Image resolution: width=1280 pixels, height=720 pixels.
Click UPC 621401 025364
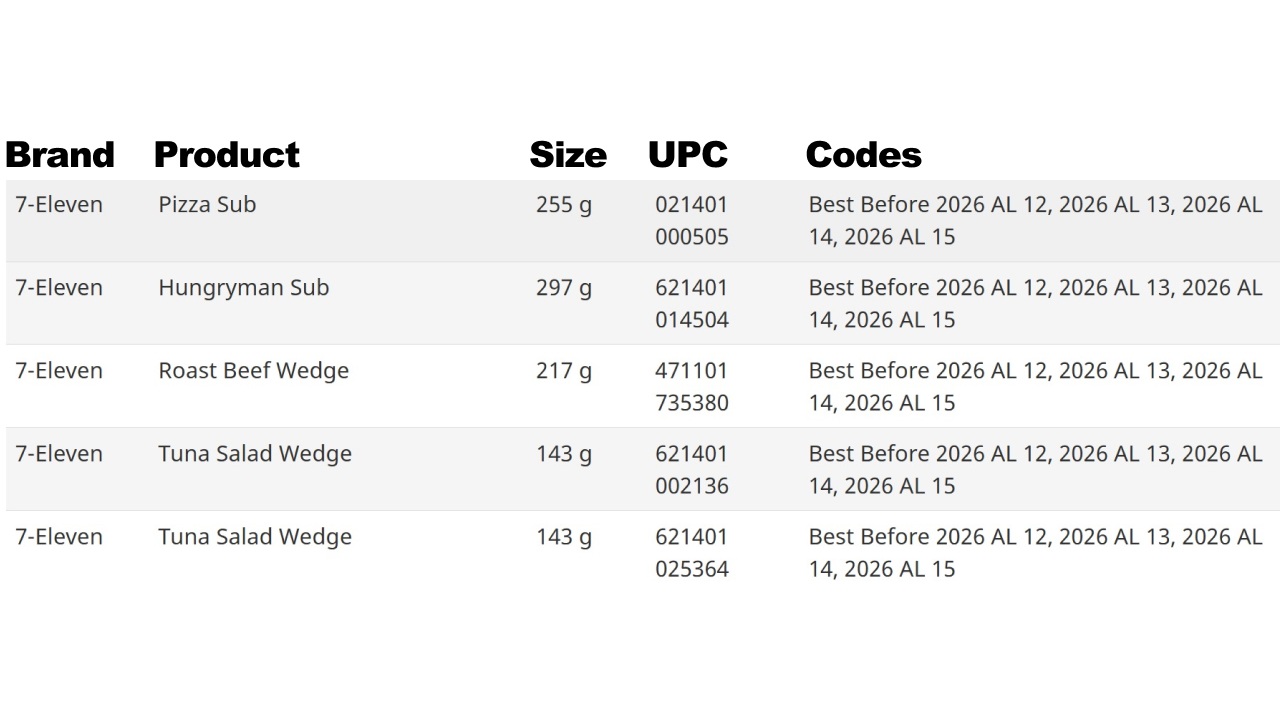pos(692,552)
